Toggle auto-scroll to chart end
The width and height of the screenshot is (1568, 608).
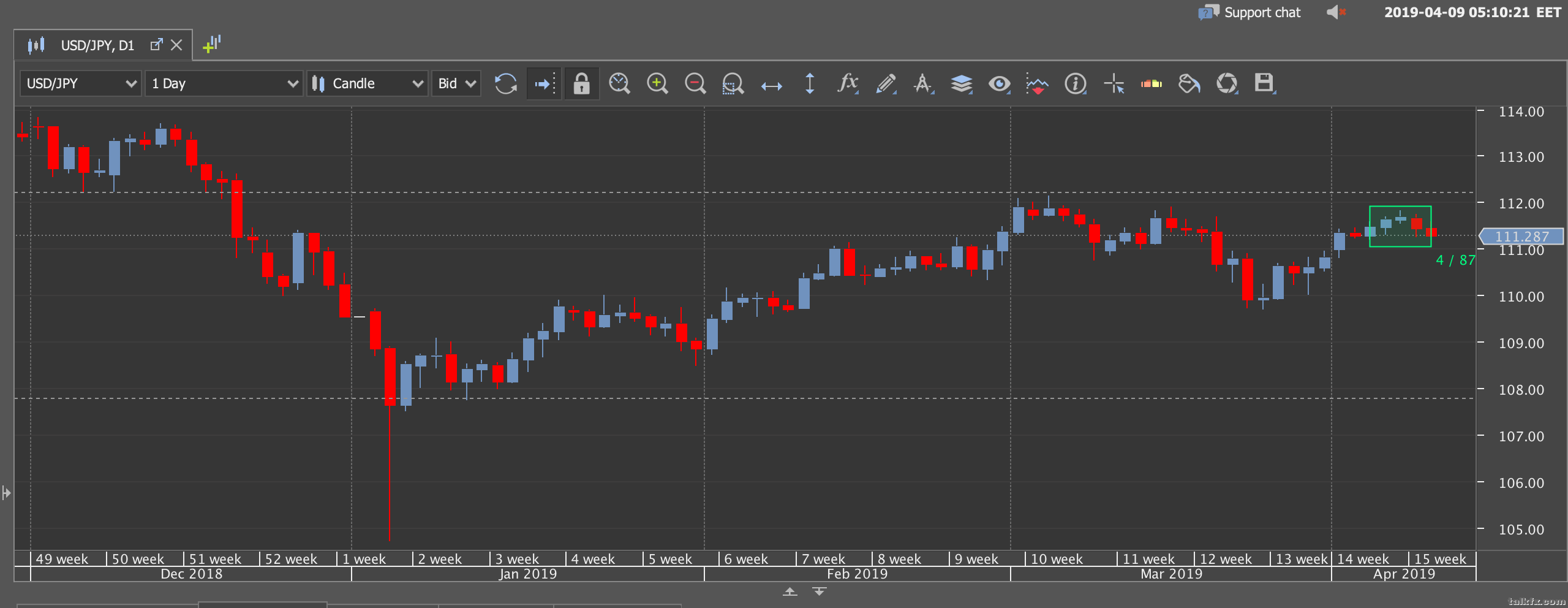coord(544,83)
